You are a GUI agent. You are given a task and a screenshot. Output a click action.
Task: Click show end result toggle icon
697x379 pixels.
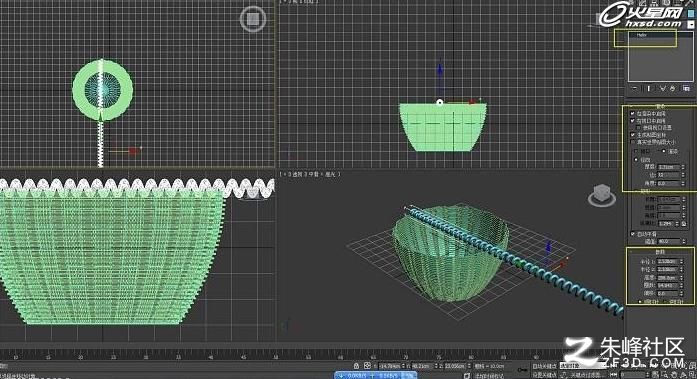649,89
